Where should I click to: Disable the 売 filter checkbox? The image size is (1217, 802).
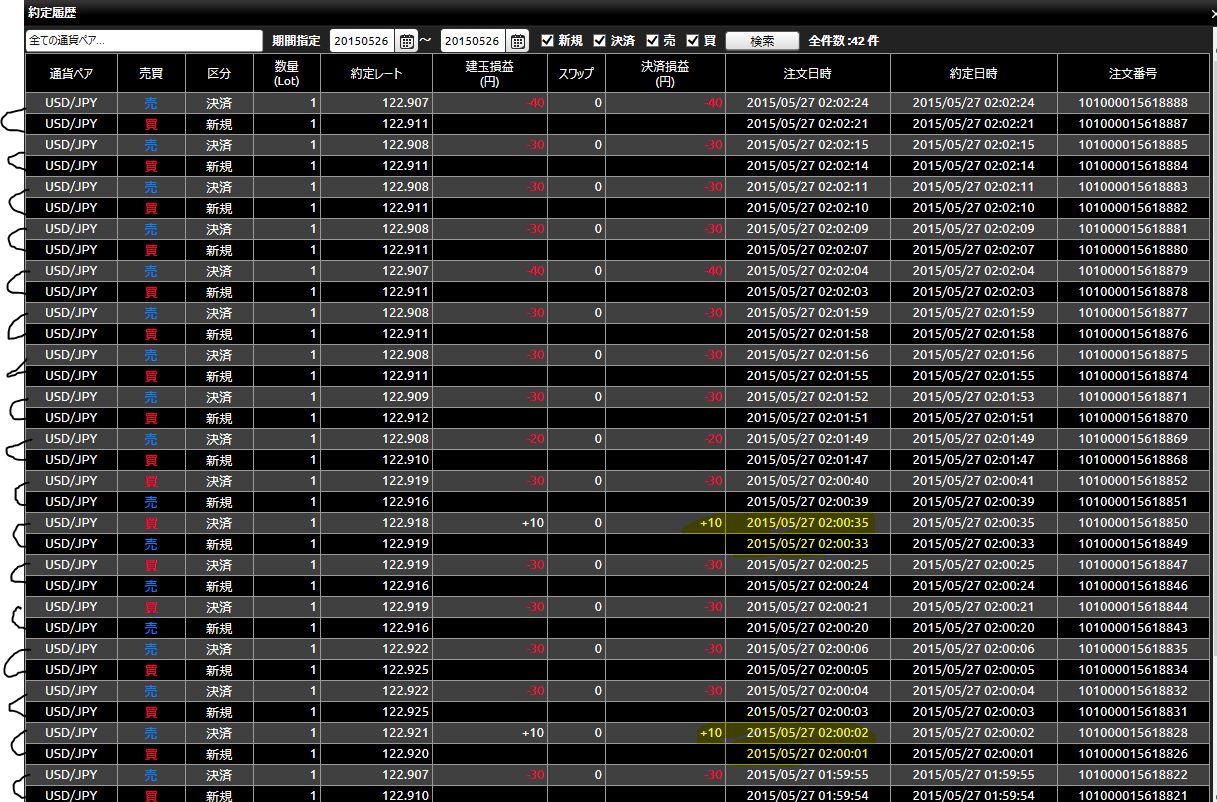point(653,41)
